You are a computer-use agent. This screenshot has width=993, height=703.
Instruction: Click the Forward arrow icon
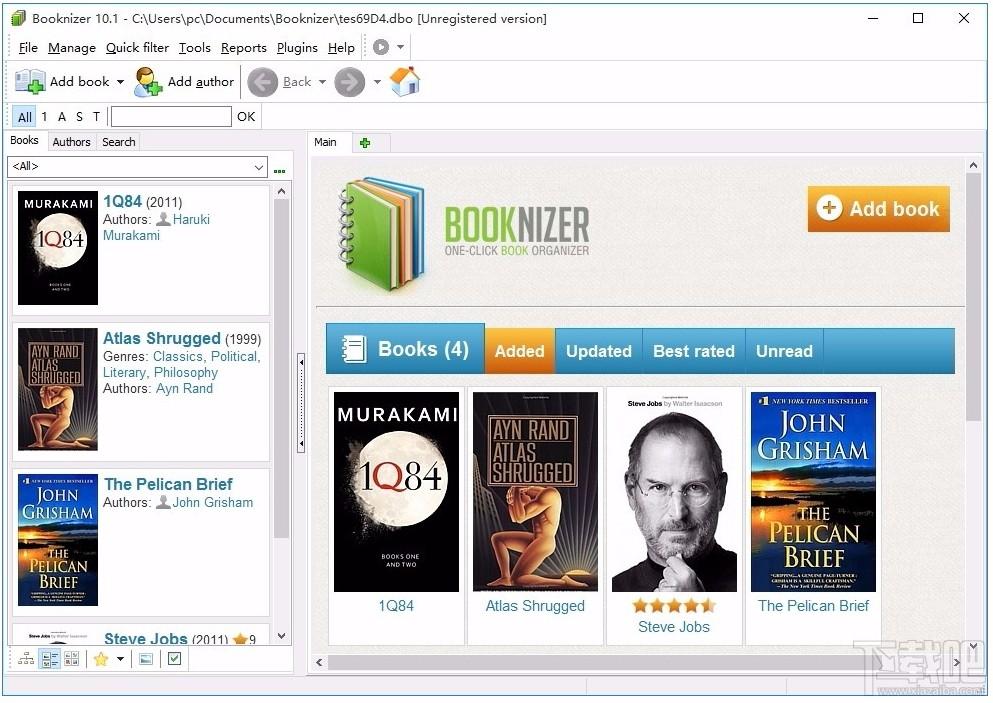350,82
